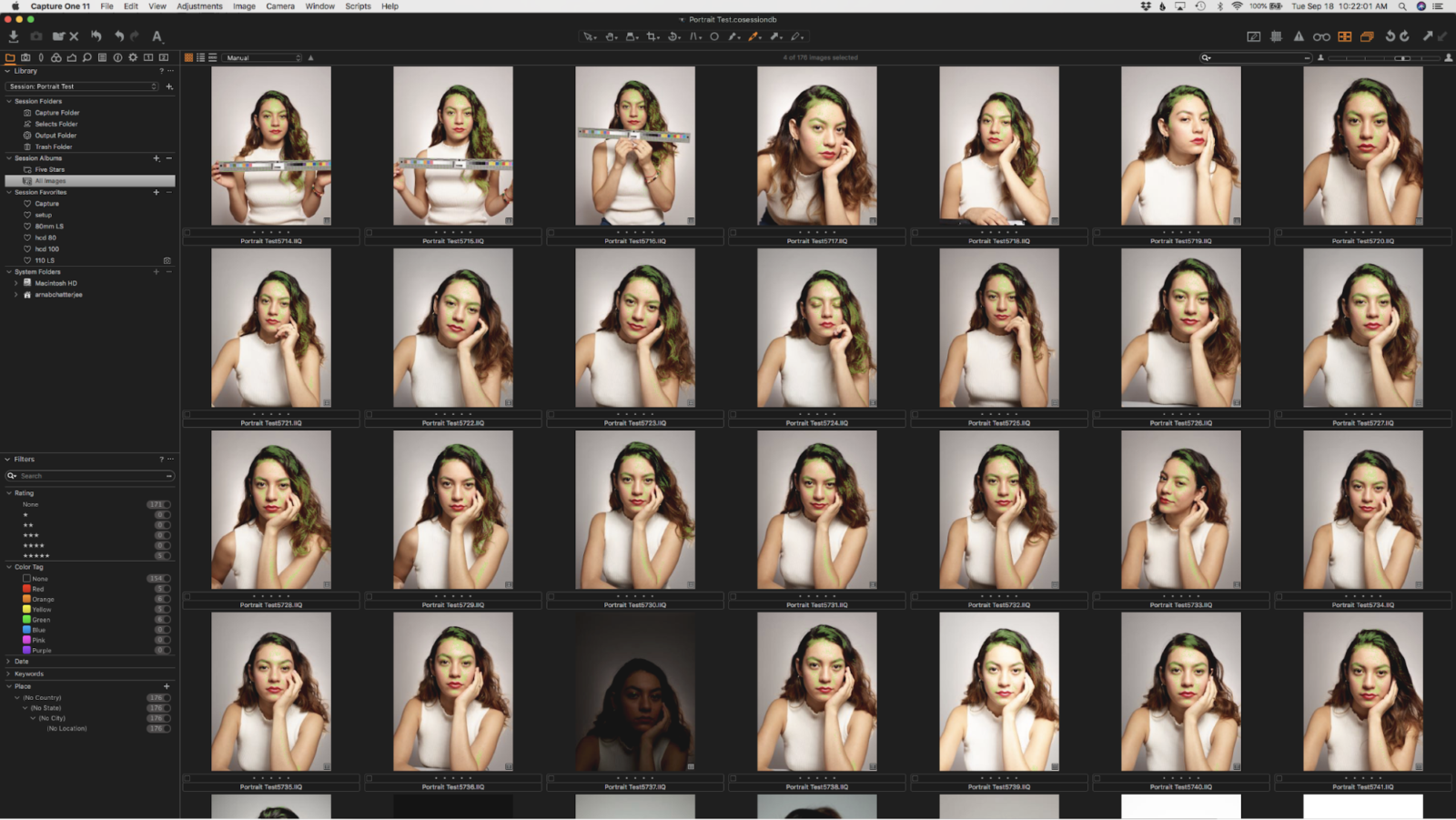The width and height of the screenshot is (1456, 820).
Task: Expand the Macintosh HD folder tree
Action: 15,283
